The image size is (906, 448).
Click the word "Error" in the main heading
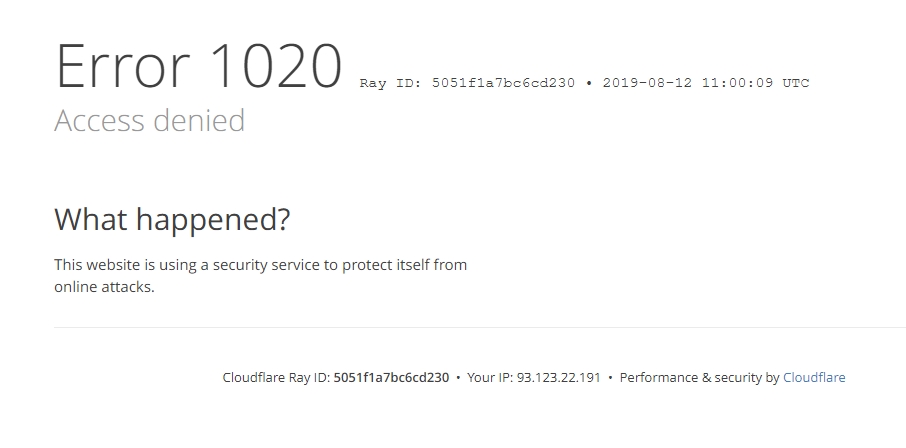(122, 67)
